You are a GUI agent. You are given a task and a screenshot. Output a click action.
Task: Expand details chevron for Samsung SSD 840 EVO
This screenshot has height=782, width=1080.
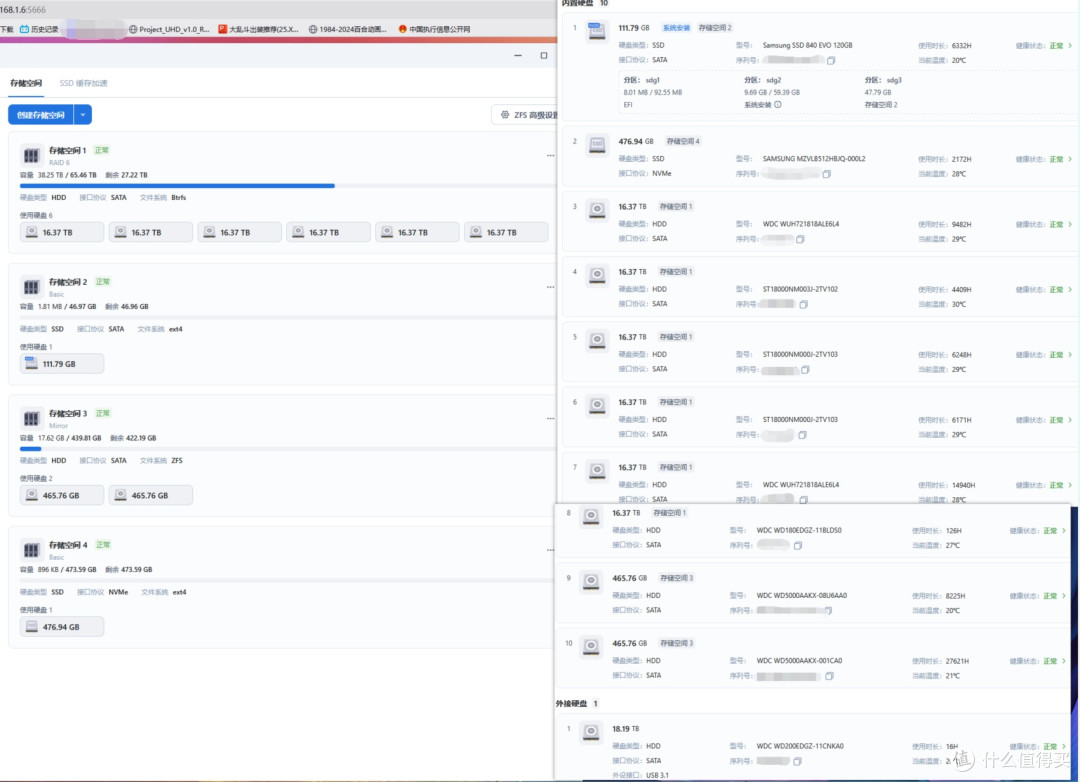click(1070, 45)
